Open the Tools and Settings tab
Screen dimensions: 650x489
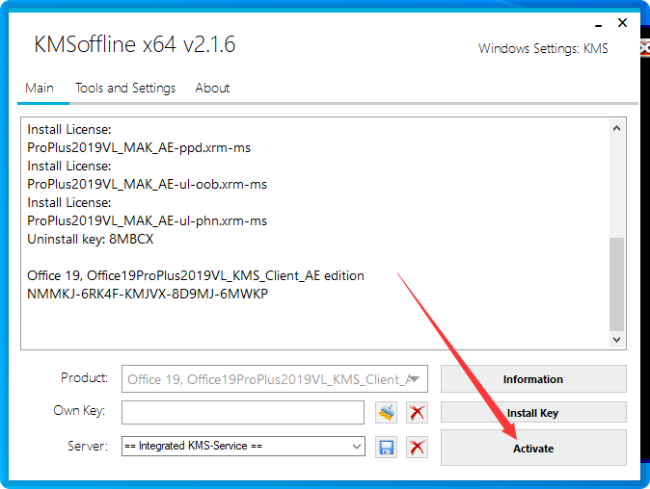tap(125, 88)
